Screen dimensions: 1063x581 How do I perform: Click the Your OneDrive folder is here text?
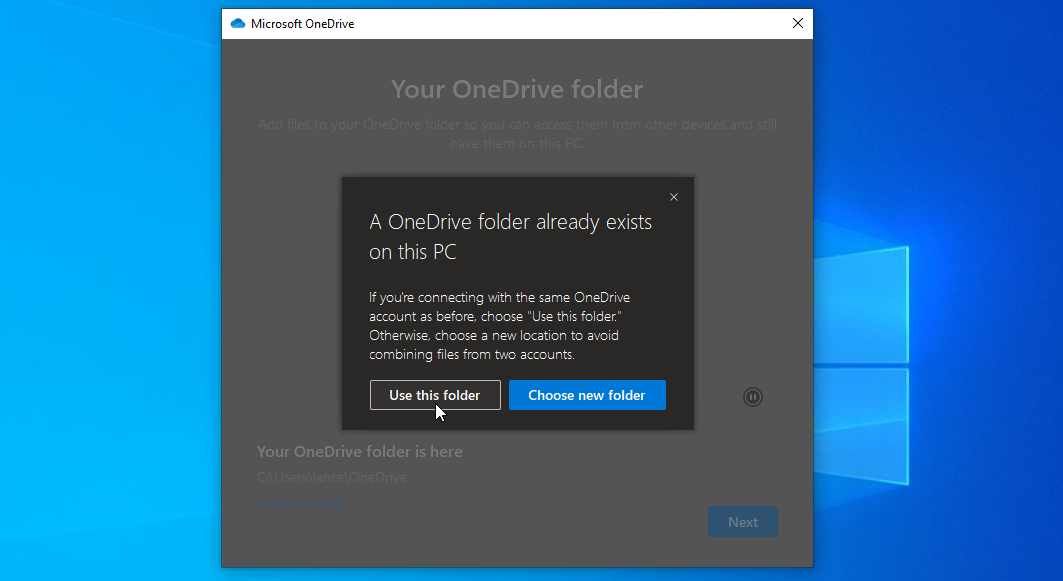[359, 451]
